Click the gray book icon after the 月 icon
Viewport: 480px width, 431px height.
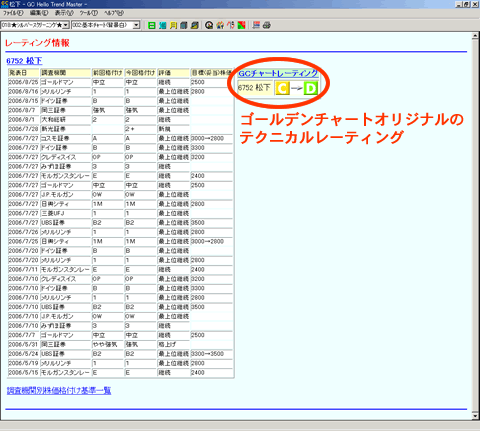(x=184, y=25)
